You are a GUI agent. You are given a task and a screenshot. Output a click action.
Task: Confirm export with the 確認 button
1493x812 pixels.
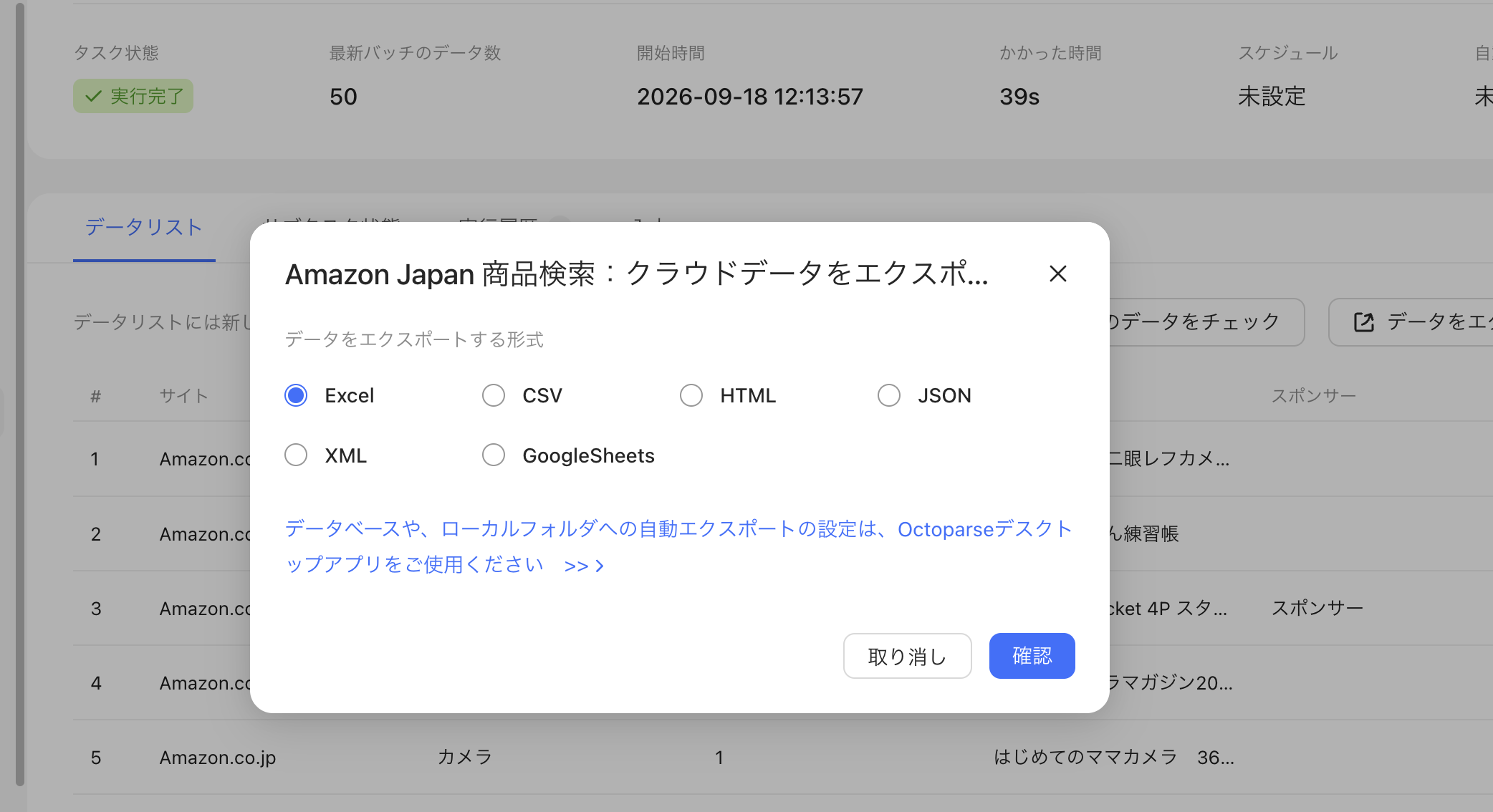pos(1032,656)
